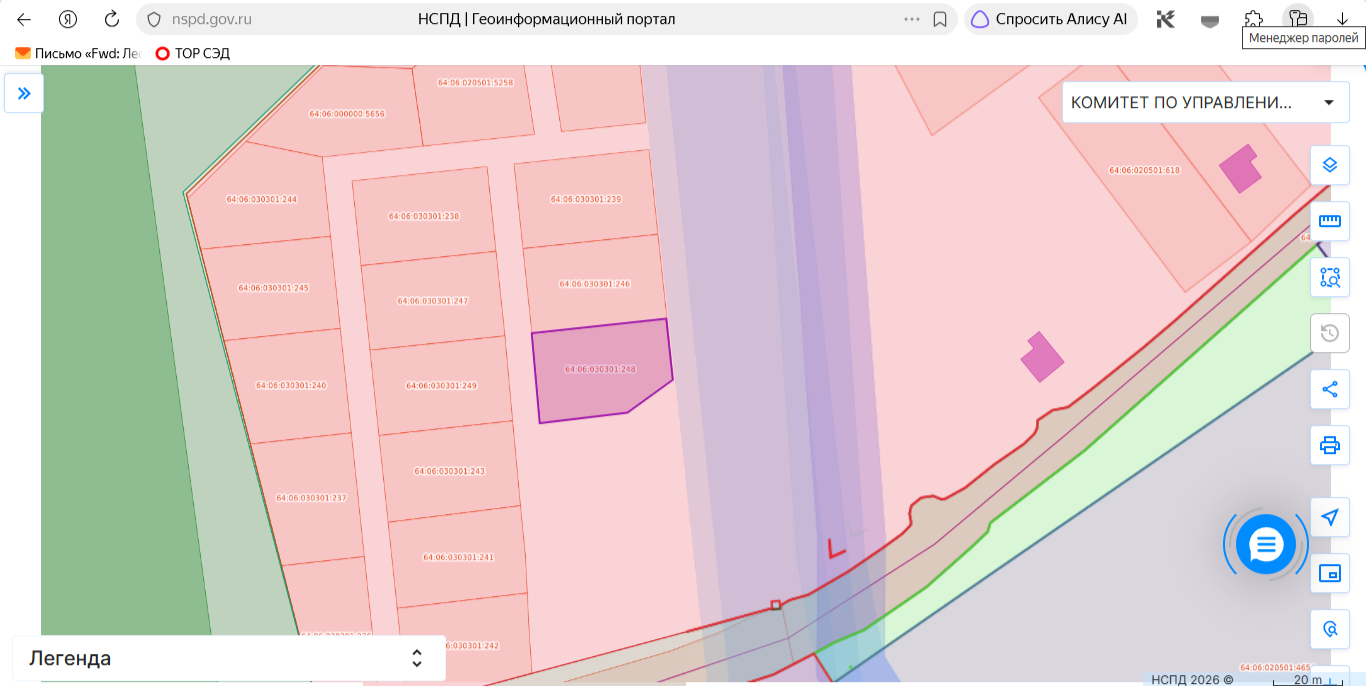The image size is (1366, 686).
Task: Open the browser extensions puzzle icon
Action: tap(1254, 19)
